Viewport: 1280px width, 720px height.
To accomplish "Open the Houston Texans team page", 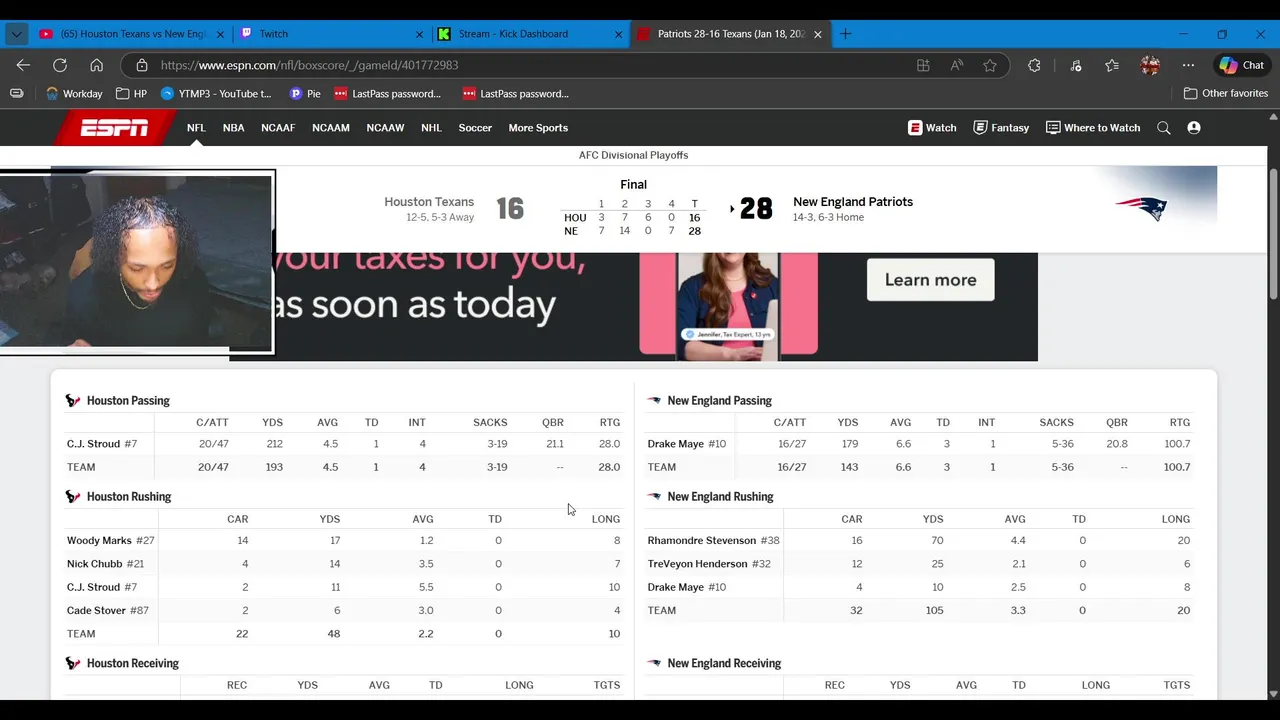I will point(429,202).
